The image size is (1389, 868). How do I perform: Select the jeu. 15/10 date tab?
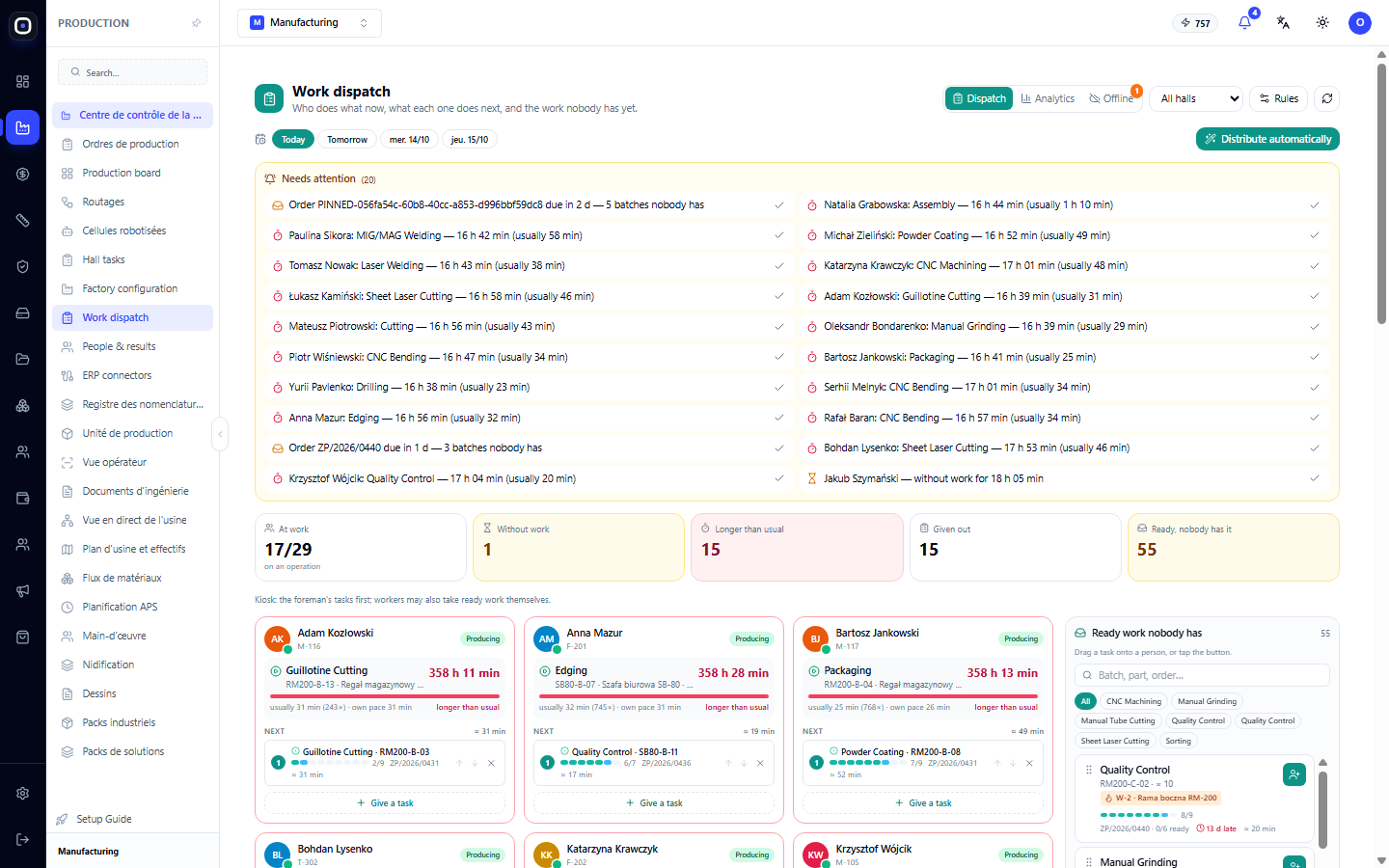click(x=470, y=140)
